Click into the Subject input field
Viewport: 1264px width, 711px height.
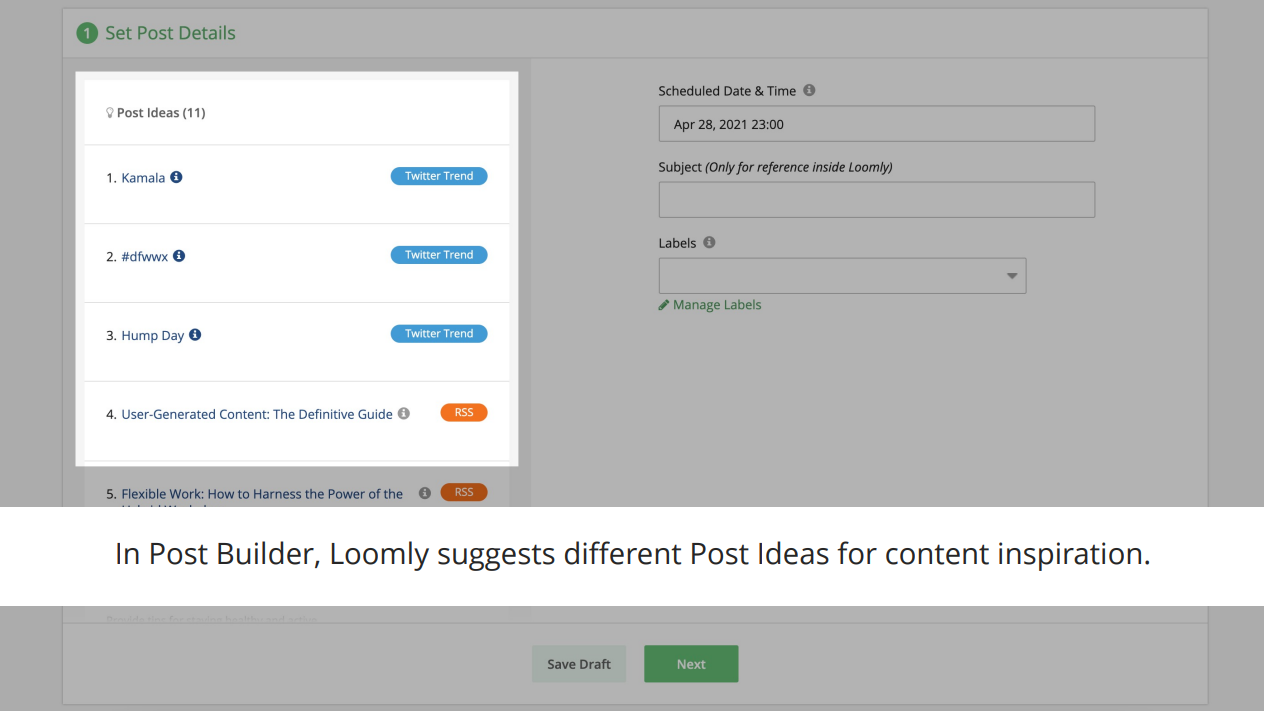(876, 200)
